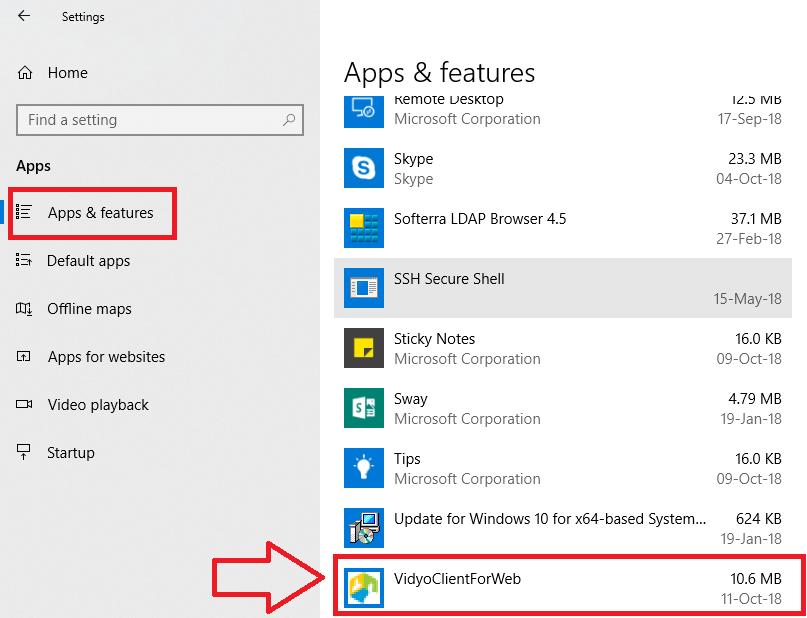The height and width of the screenshot is (618, 807).
Task: Click Microsoft Corporation under Sway
Action: click(467, 419)
